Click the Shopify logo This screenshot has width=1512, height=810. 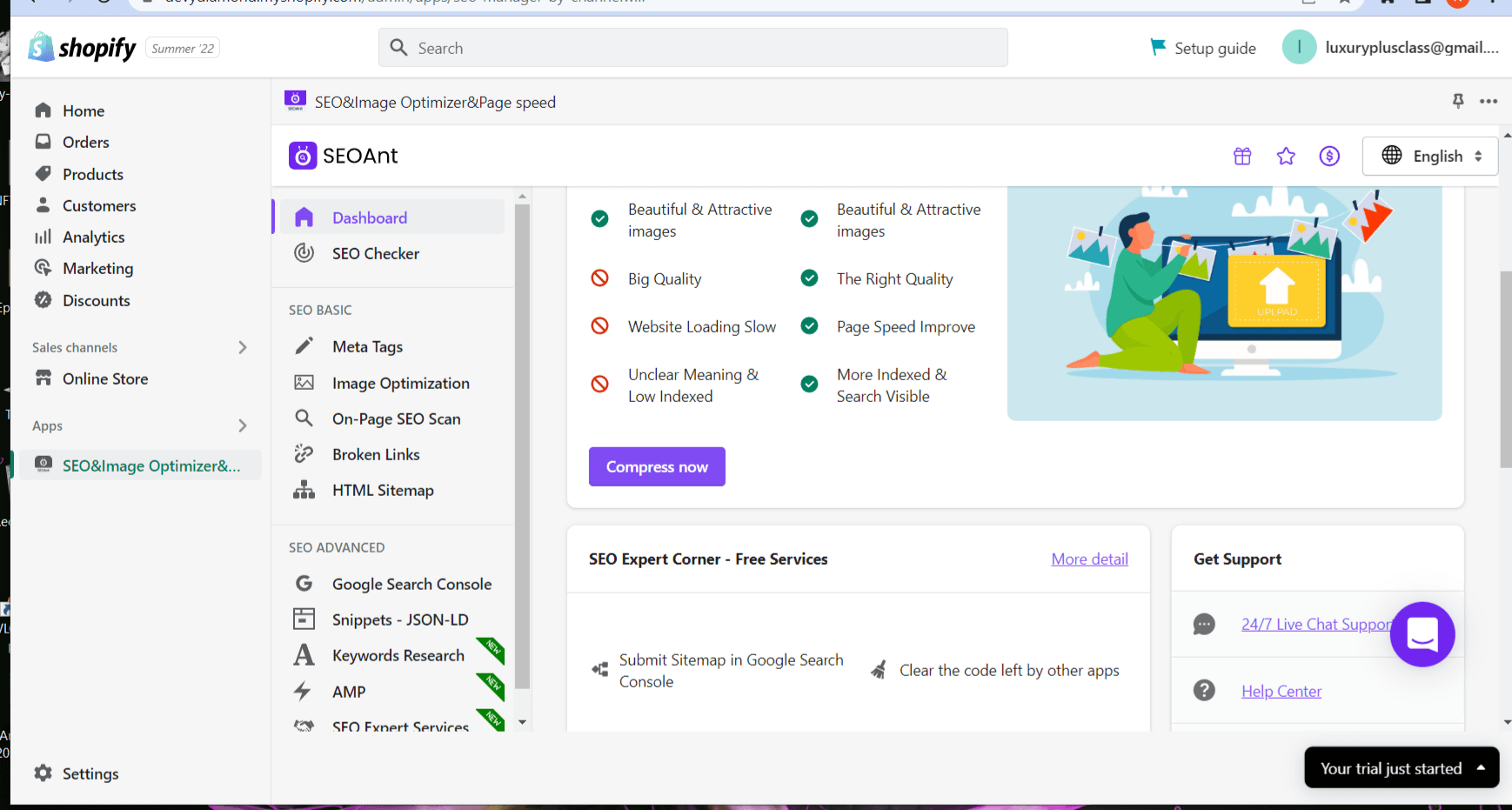(x=82, y=48)
